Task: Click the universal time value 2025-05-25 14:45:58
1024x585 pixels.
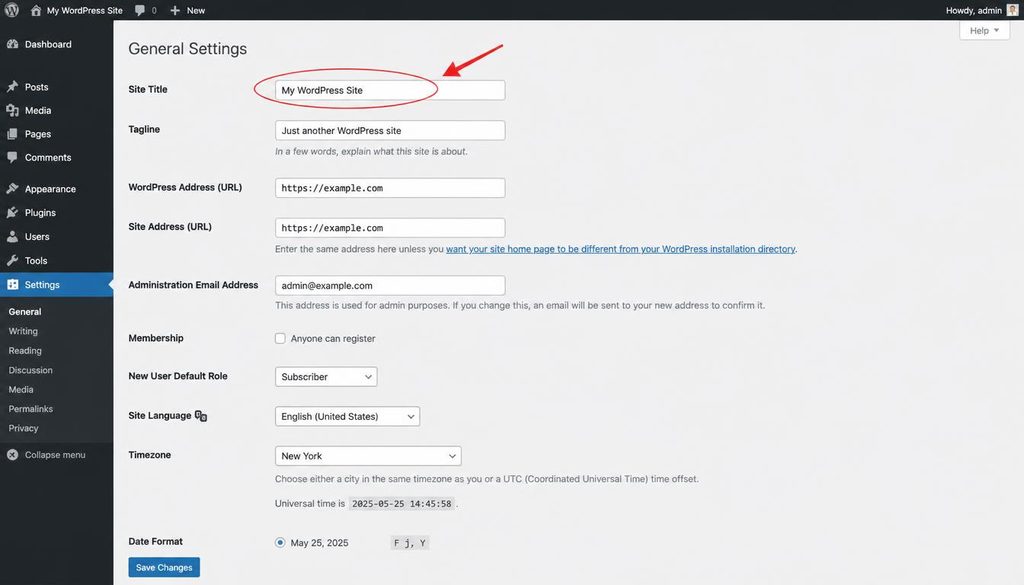Action: (x=402, y=503)
